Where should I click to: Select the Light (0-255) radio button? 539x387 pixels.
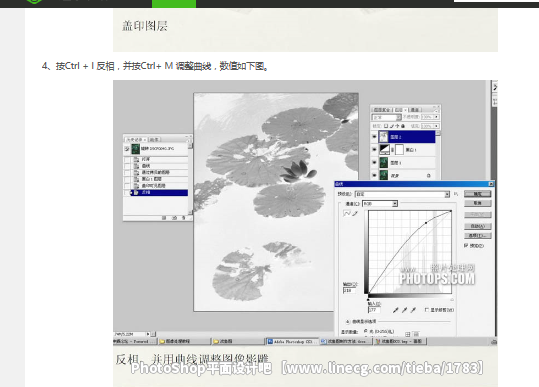click(365, 331)
